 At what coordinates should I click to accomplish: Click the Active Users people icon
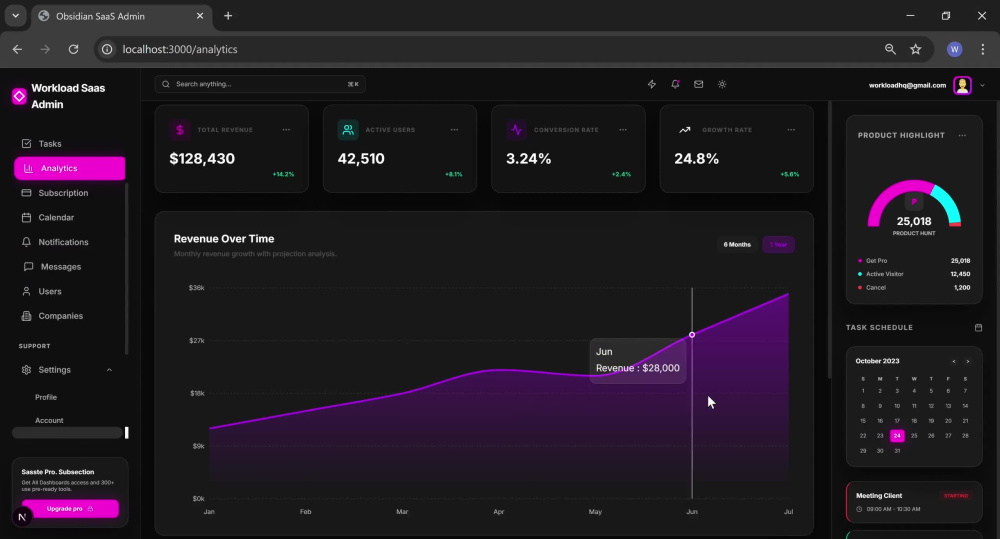point(348,129)
